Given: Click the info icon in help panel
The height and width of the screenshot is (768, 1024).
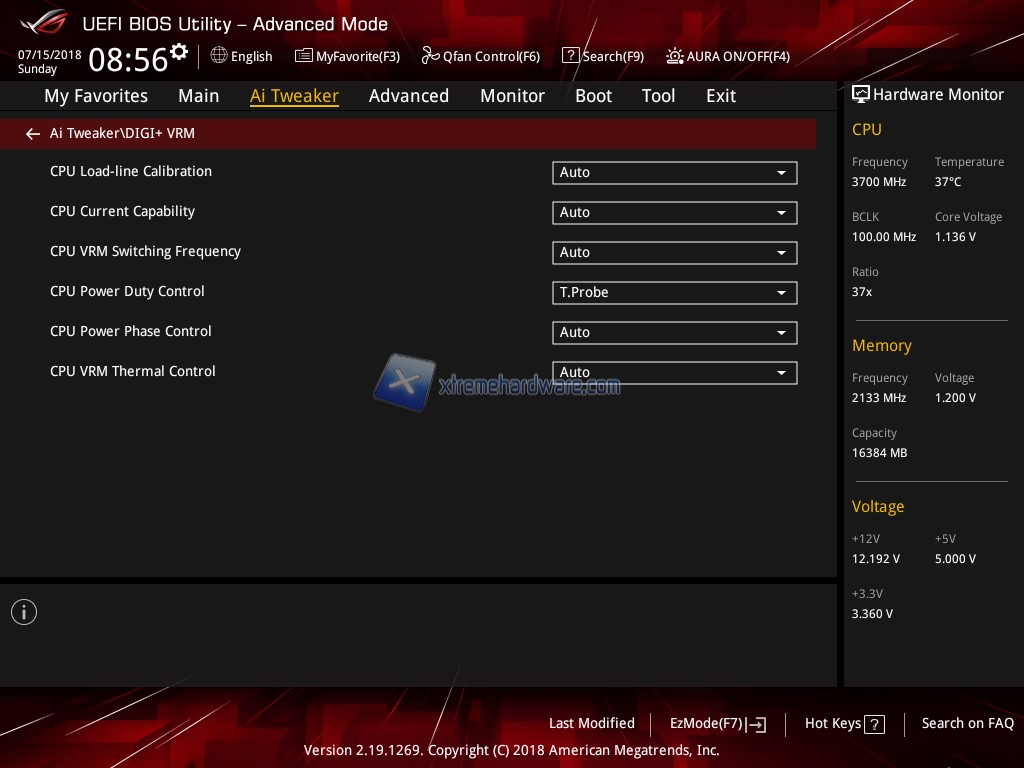Looking at the screenshot, I should (x=24, y=612).
